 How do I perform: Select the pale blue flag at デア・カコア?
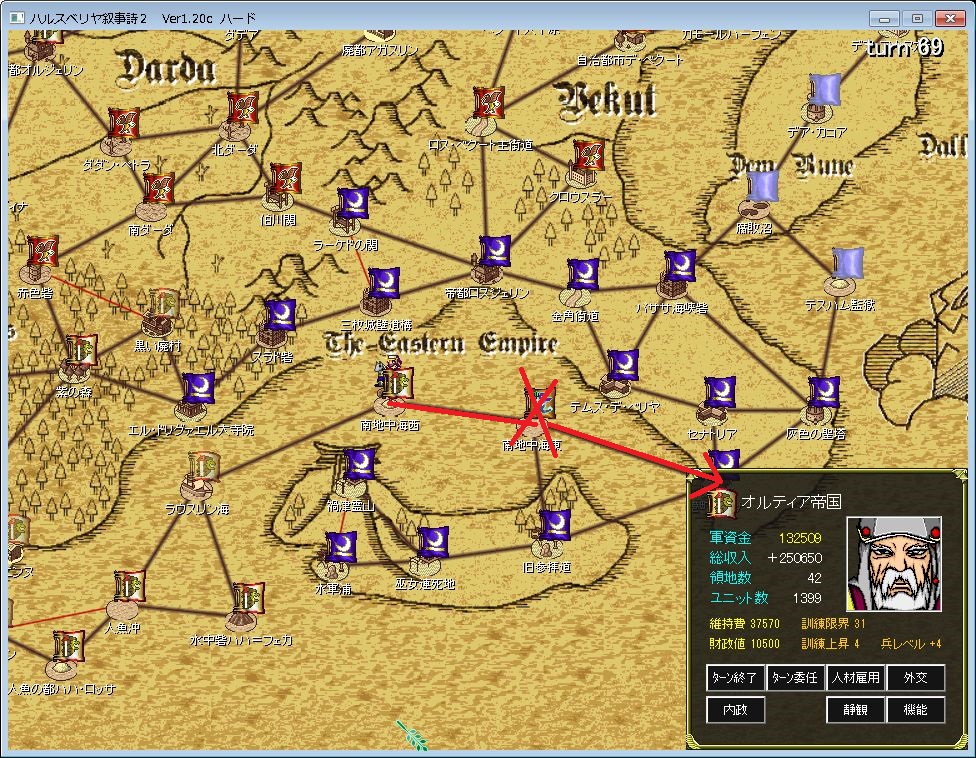click(825, 90)
